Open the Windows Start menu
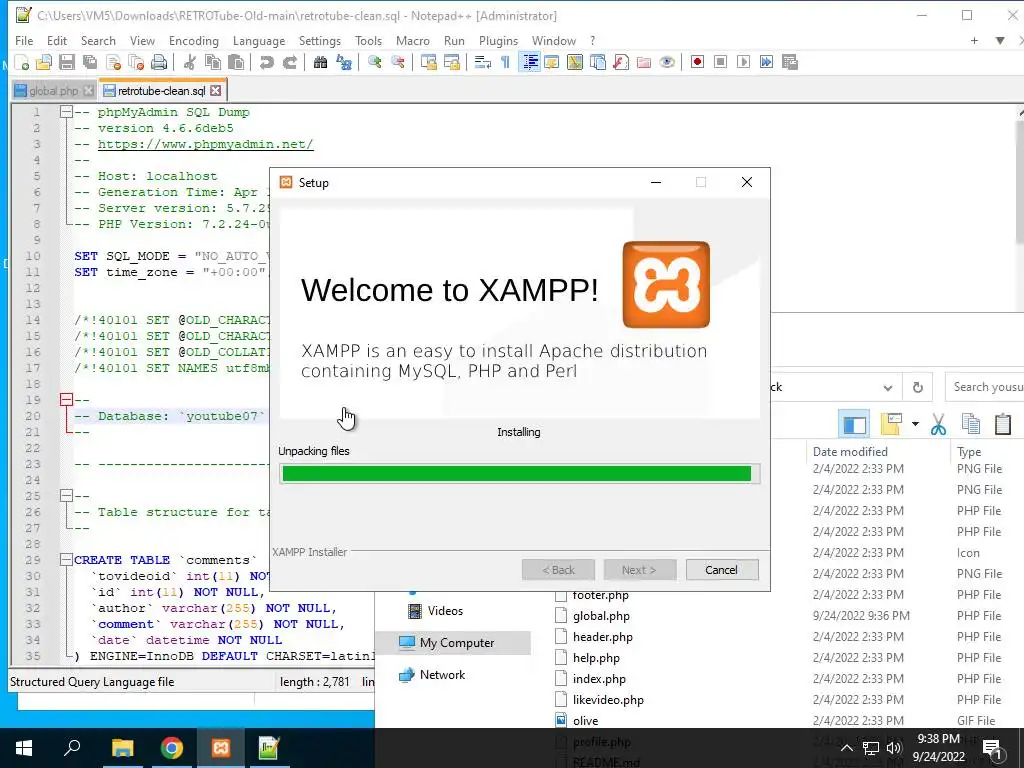 pos(24,748)
